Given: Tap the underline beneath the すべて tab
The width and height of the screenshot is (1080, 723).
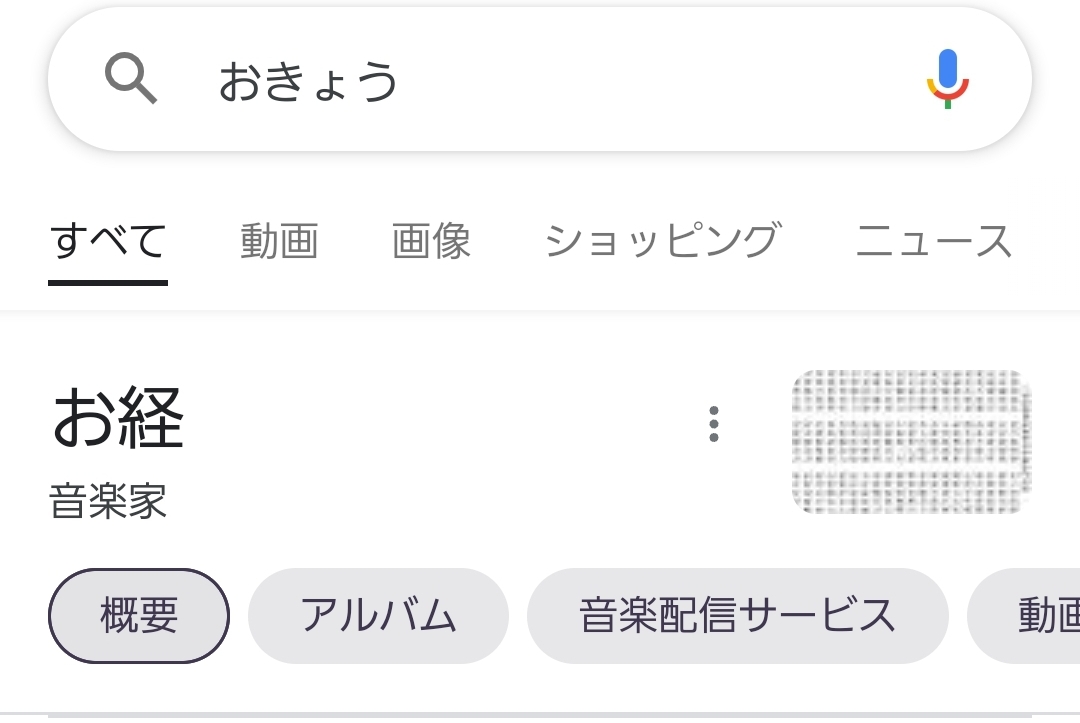Looking at the screenshot, I should (108, 283).
